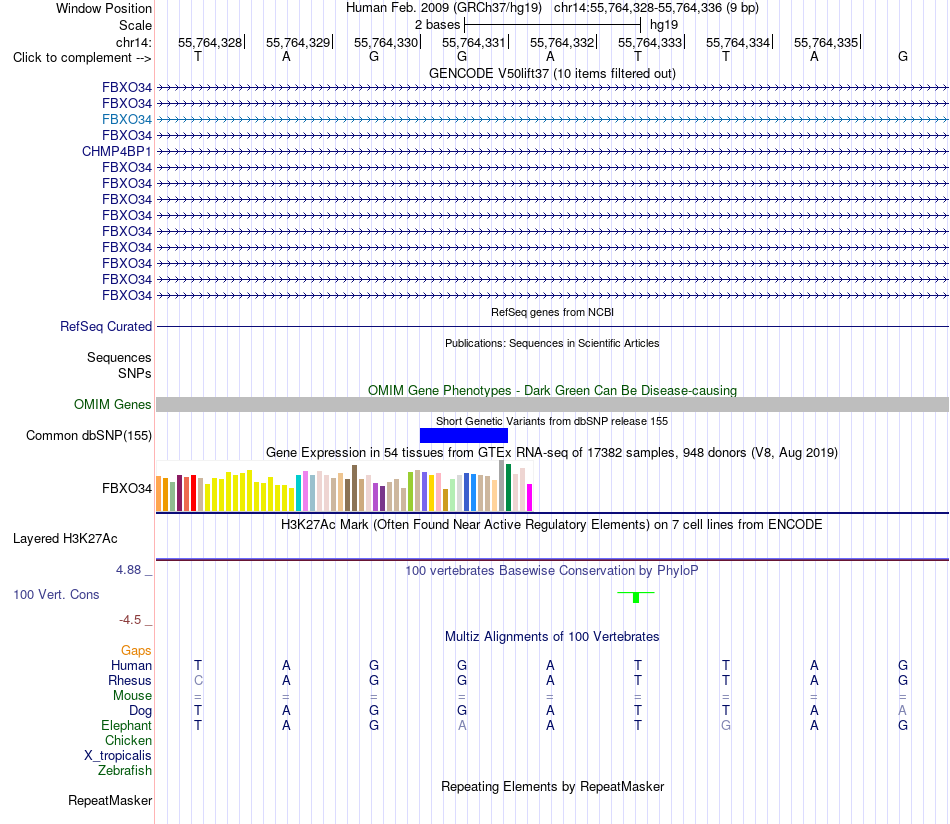This screenshot has width=950, height=824.
Task: Click the gray OMIM Genes bar
Action: tap(552, 404)
